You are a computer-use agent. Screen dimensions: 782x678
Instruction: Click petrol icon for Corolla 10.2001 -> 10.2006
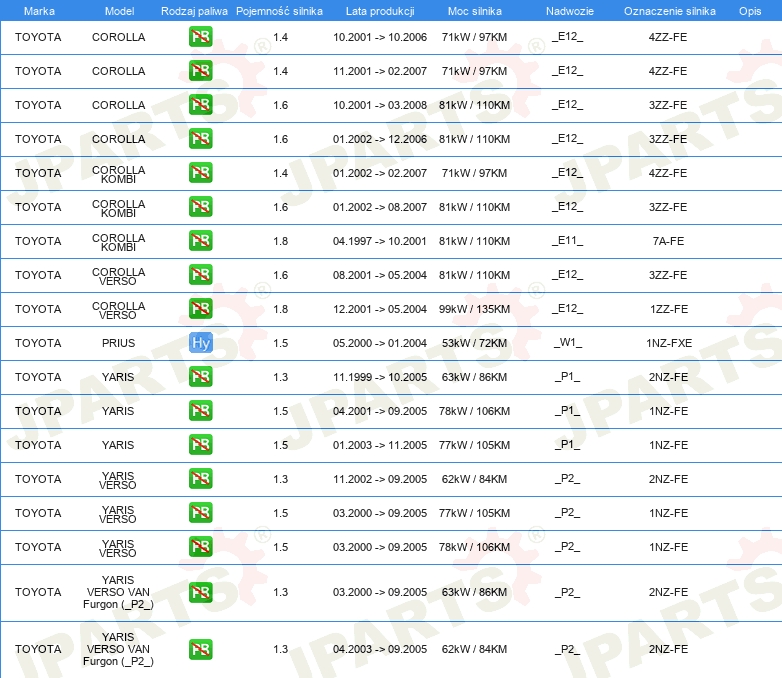(200, 37)
